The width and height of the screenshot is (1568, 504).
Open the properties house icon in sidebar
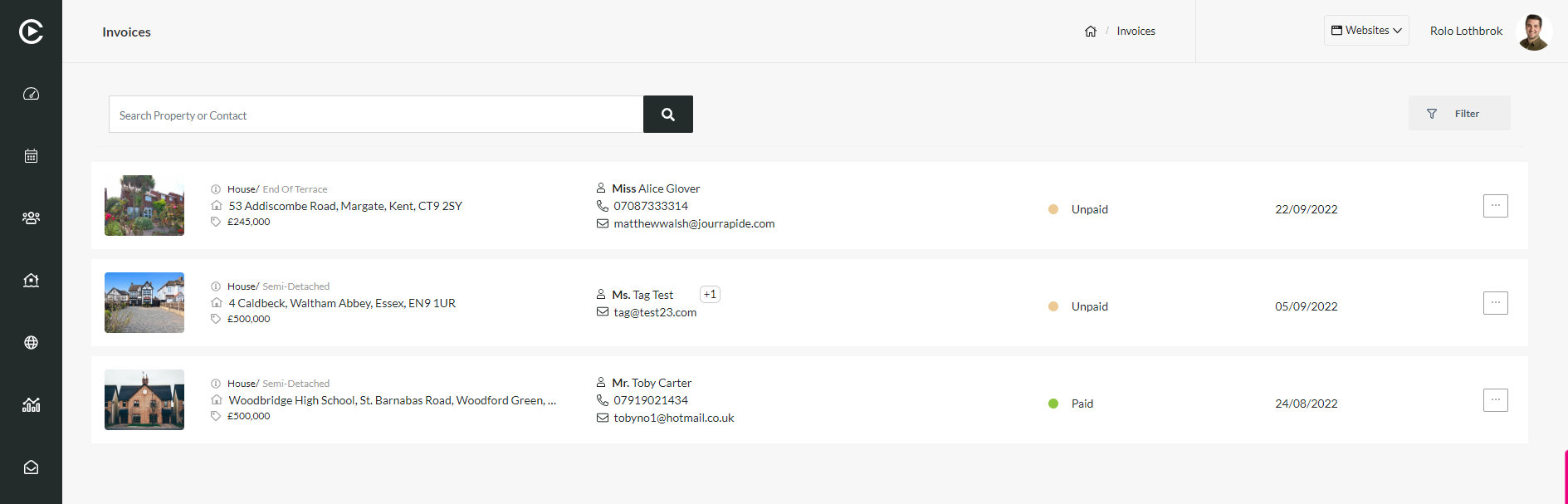31,281
